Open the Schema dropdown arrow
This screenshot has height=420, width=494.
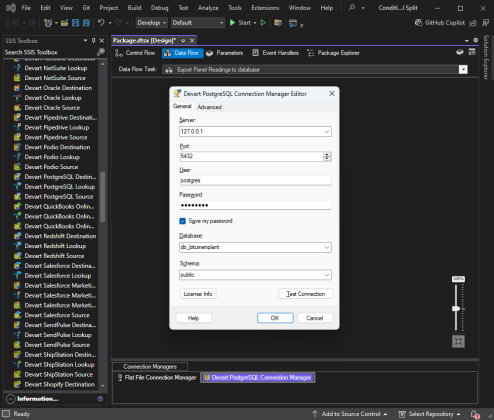(x=327, y=275)
